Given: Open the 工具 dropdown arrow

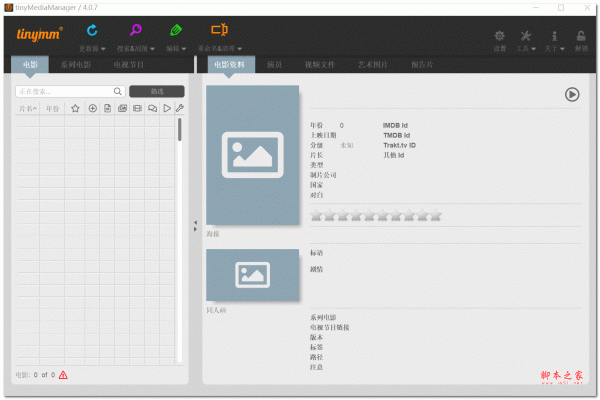Looking at the screenshot, I should pyautogui.click(x=533, y=49).
